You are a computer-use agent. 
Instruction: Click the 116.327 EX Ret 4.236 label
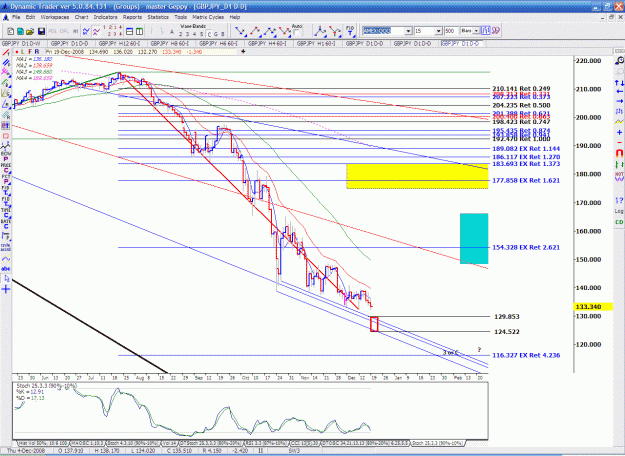pos(526,355)
